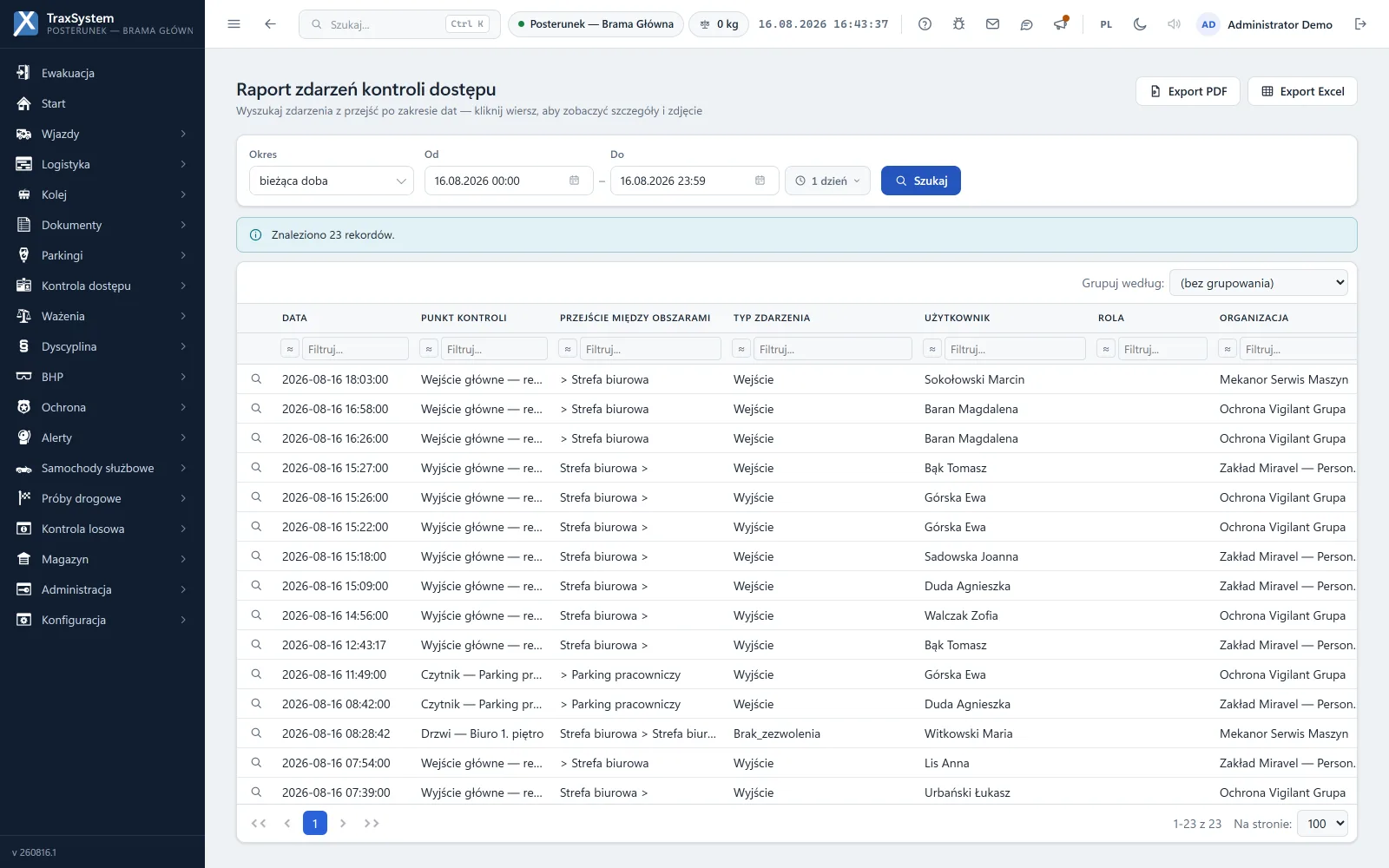
Task: Click Export Excel button
Action: [1302, 91]
